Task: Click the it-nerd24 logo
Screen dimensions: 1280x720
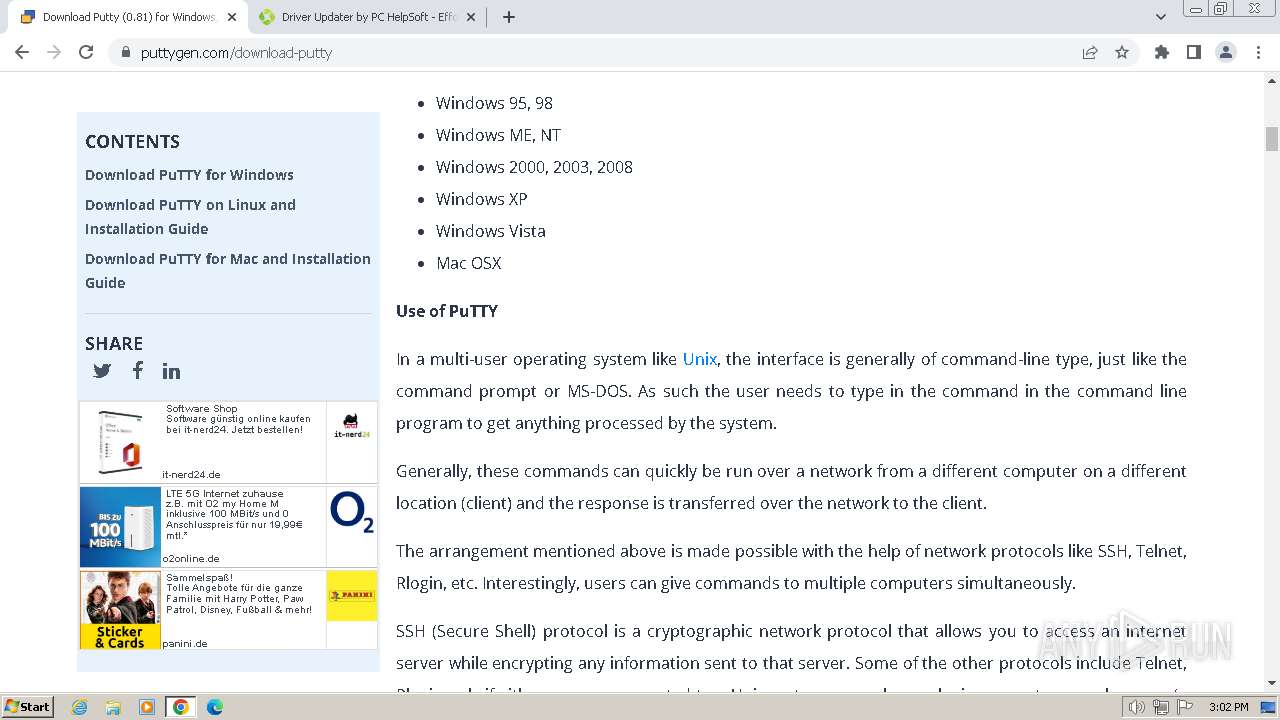Action: tap(352, 427)
